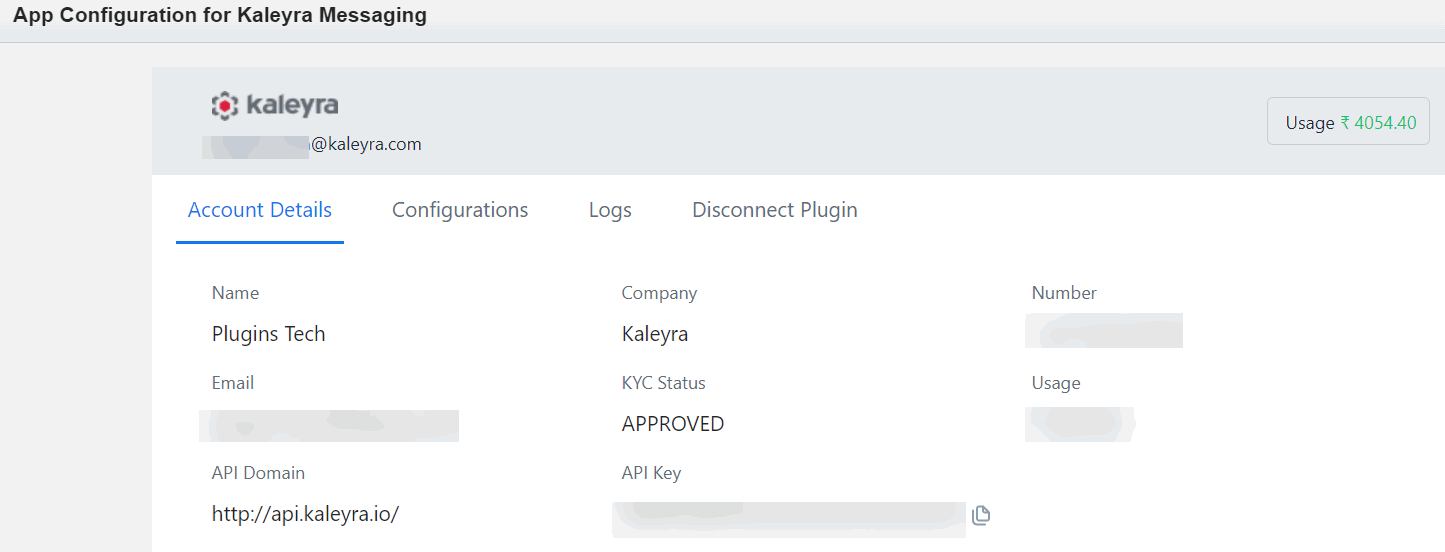Select the Disconnect Plugin tab
Screen dimensions: 1445x552
tap(775, 210)
